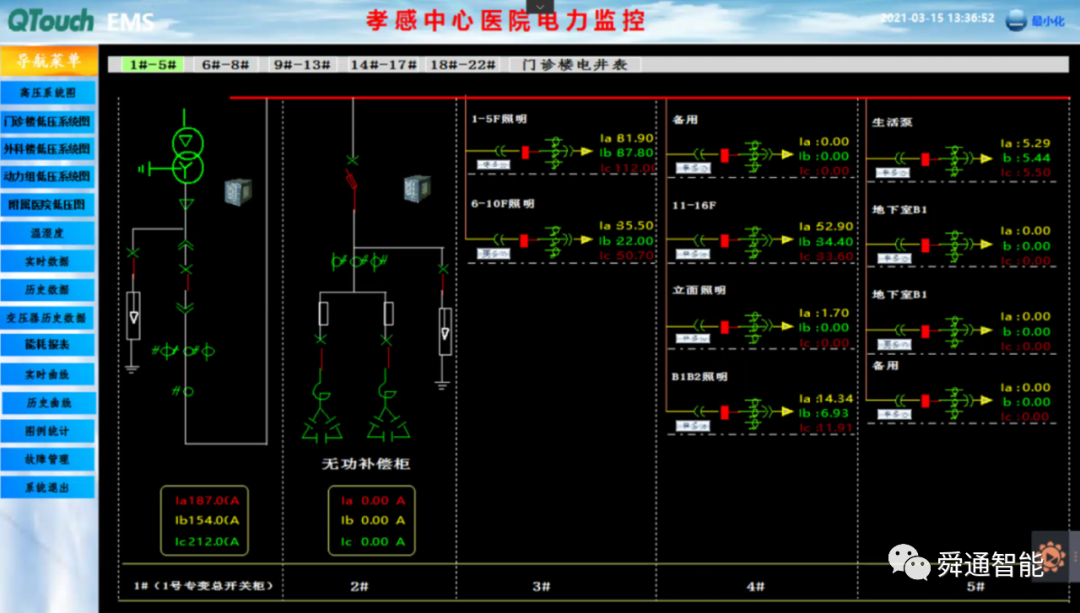
Task: Click yellow arrow of 11-16F feeder
Action: [x=787, y=240]
